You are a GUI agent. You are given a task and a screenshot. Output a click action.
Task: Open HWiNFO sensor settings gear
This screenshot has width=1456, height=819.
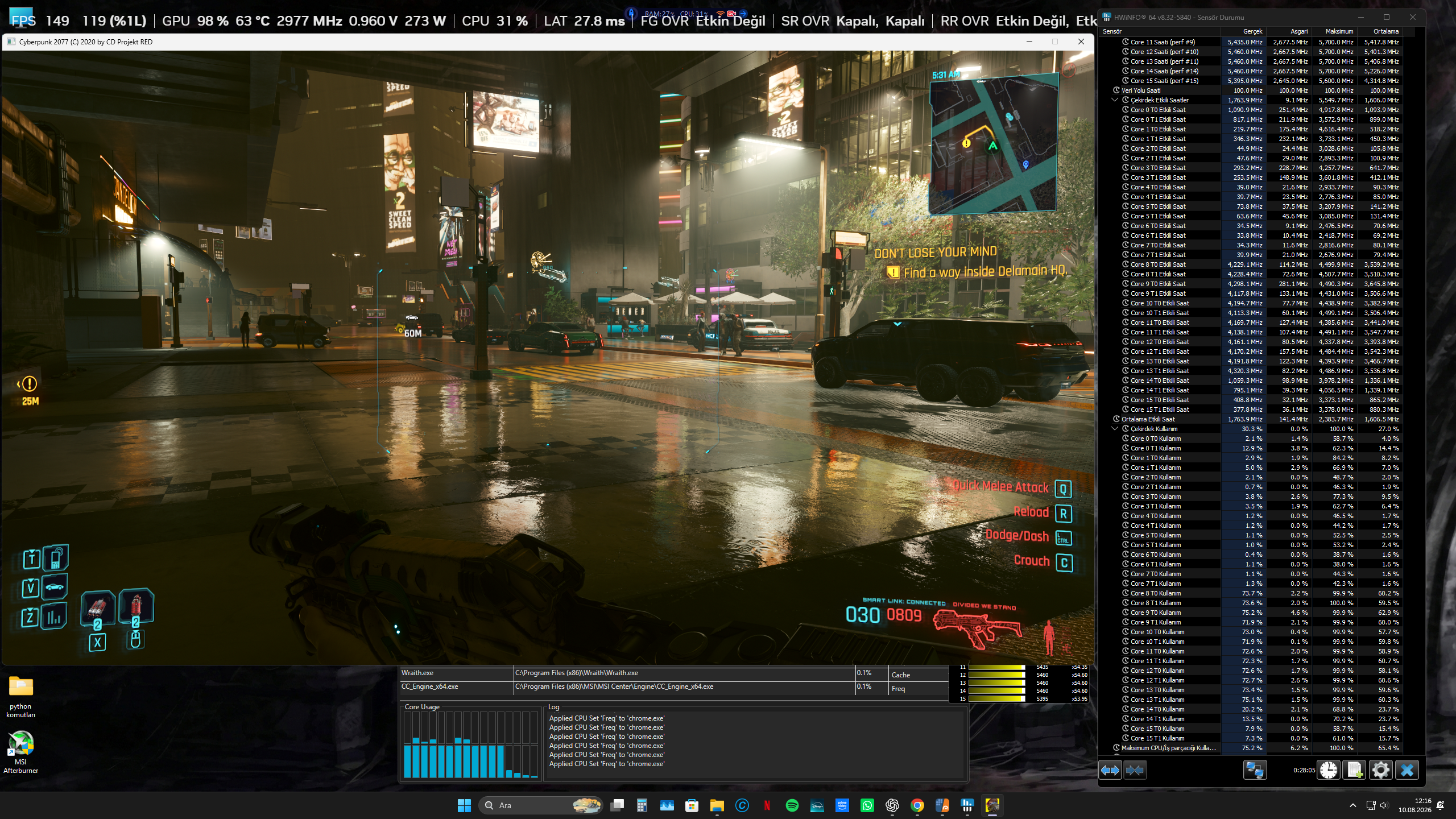click(1381, 770)
